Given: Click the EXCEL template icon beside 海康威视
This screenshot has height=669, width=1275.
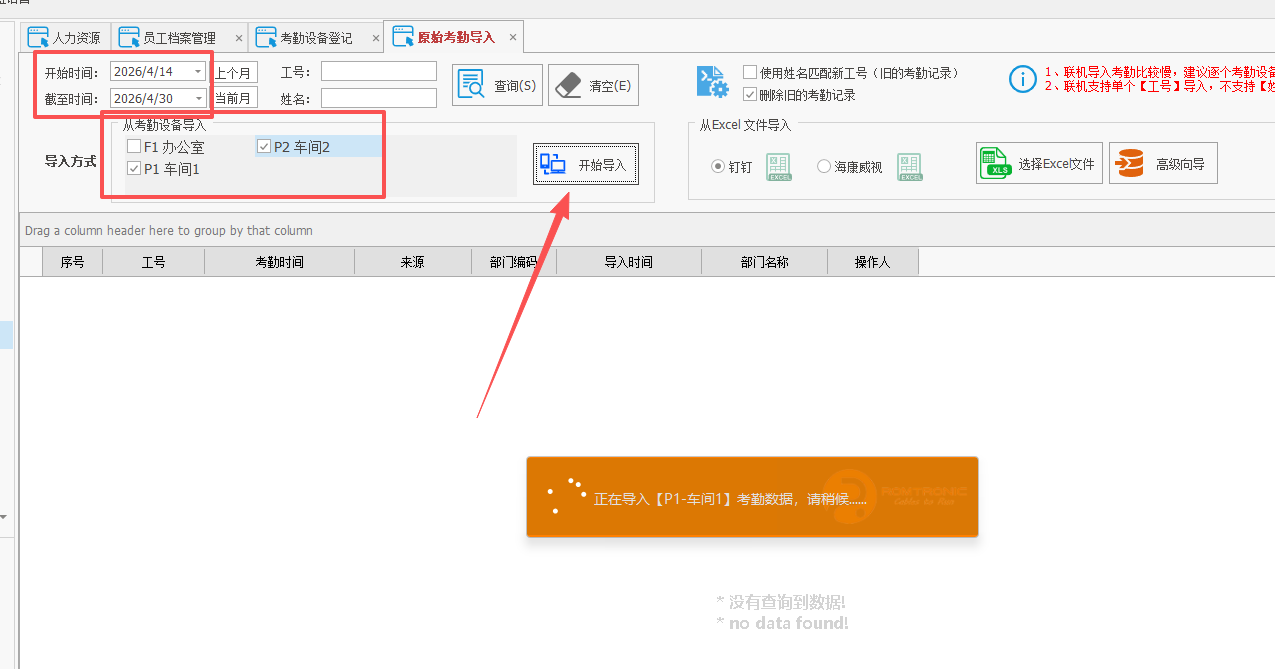Looking at the screenshot, I should [x=909, y=167].
